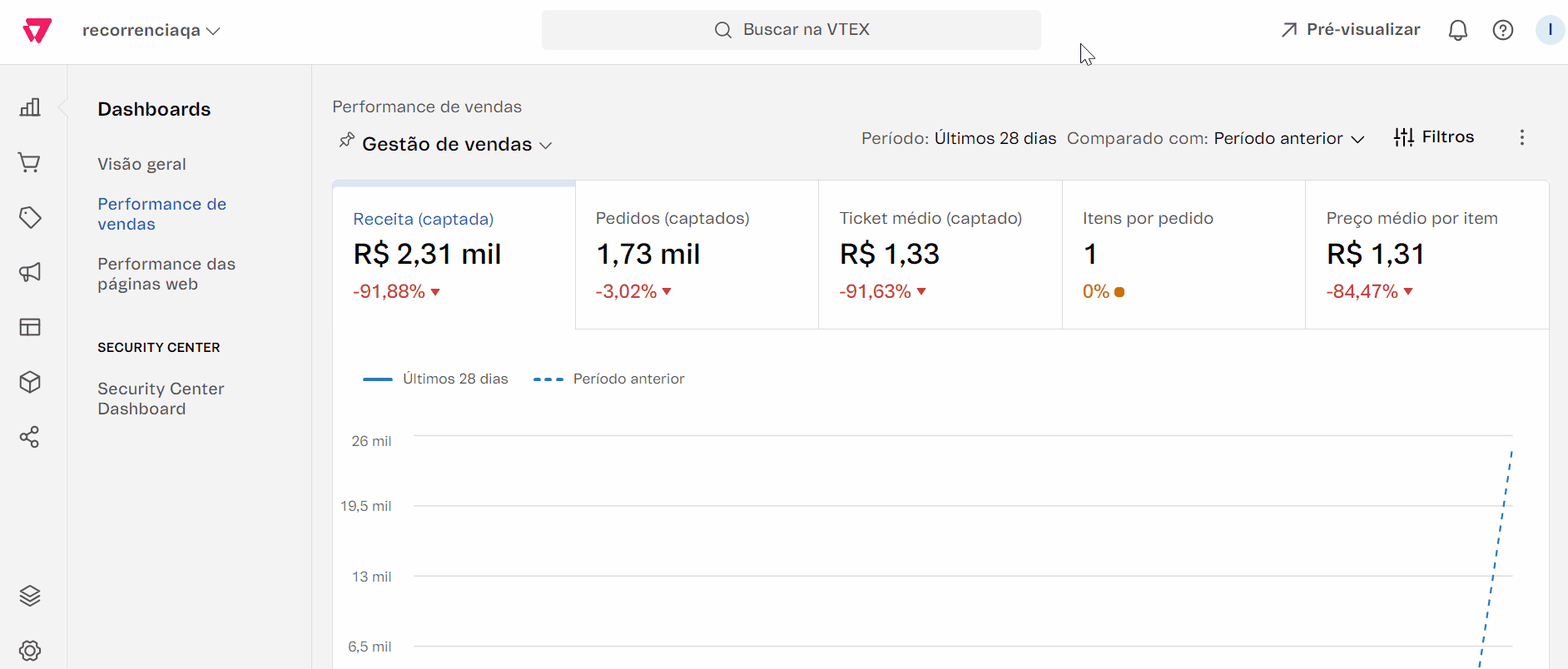Pin the Gestão de vendas dashboard
The image size is (1568, 669).
[346, 141]
